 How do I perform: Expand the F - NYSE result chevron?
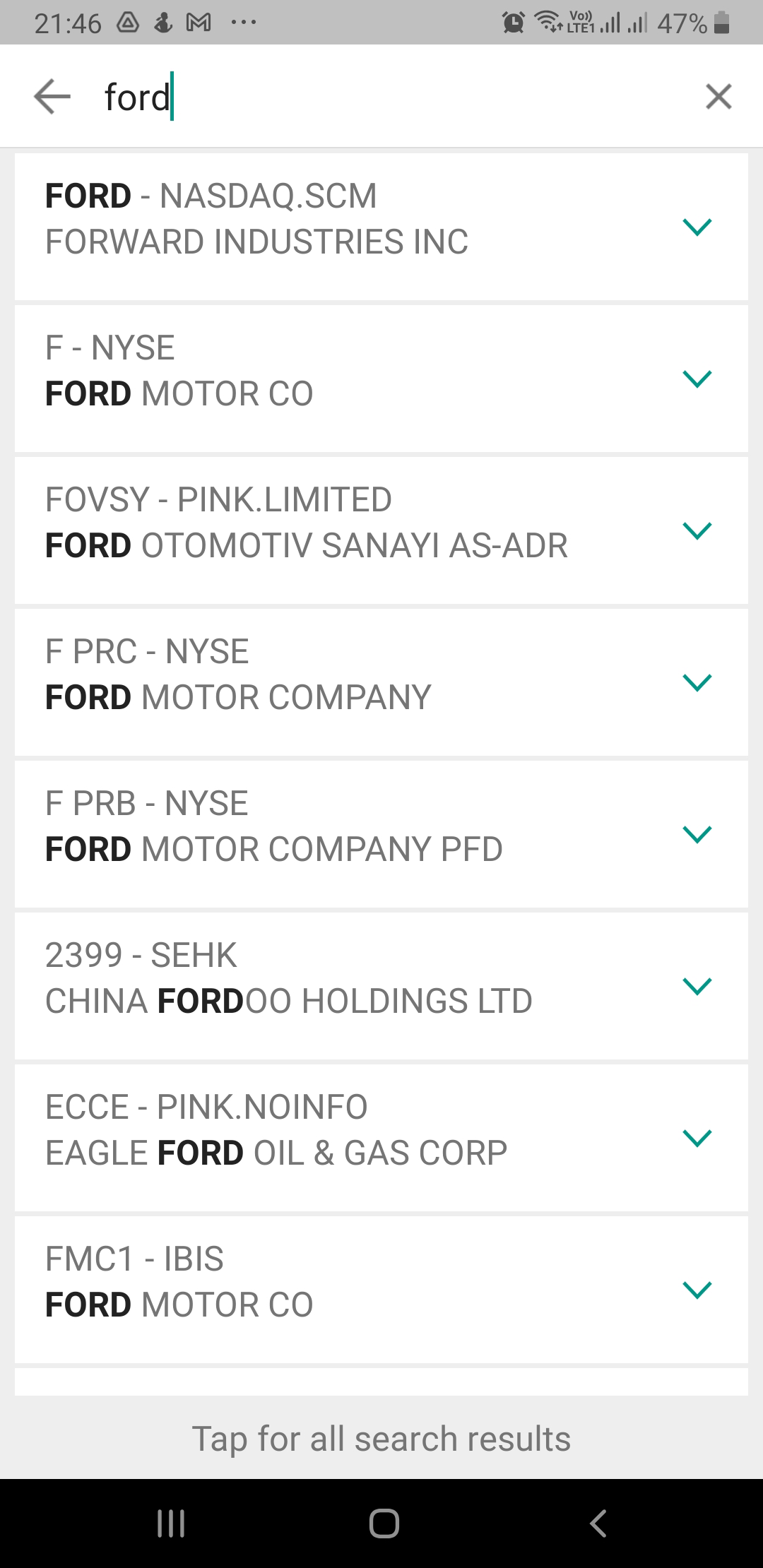pos(697,379)
